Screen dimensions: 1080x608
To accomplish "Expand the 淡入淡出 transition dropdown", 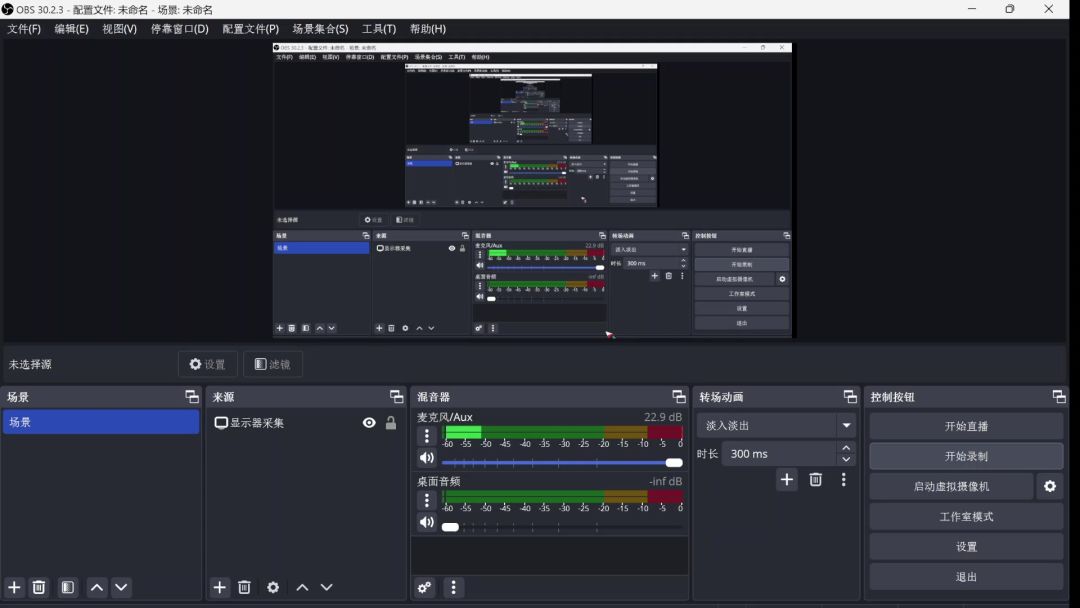I will click(x=847, y=425).
